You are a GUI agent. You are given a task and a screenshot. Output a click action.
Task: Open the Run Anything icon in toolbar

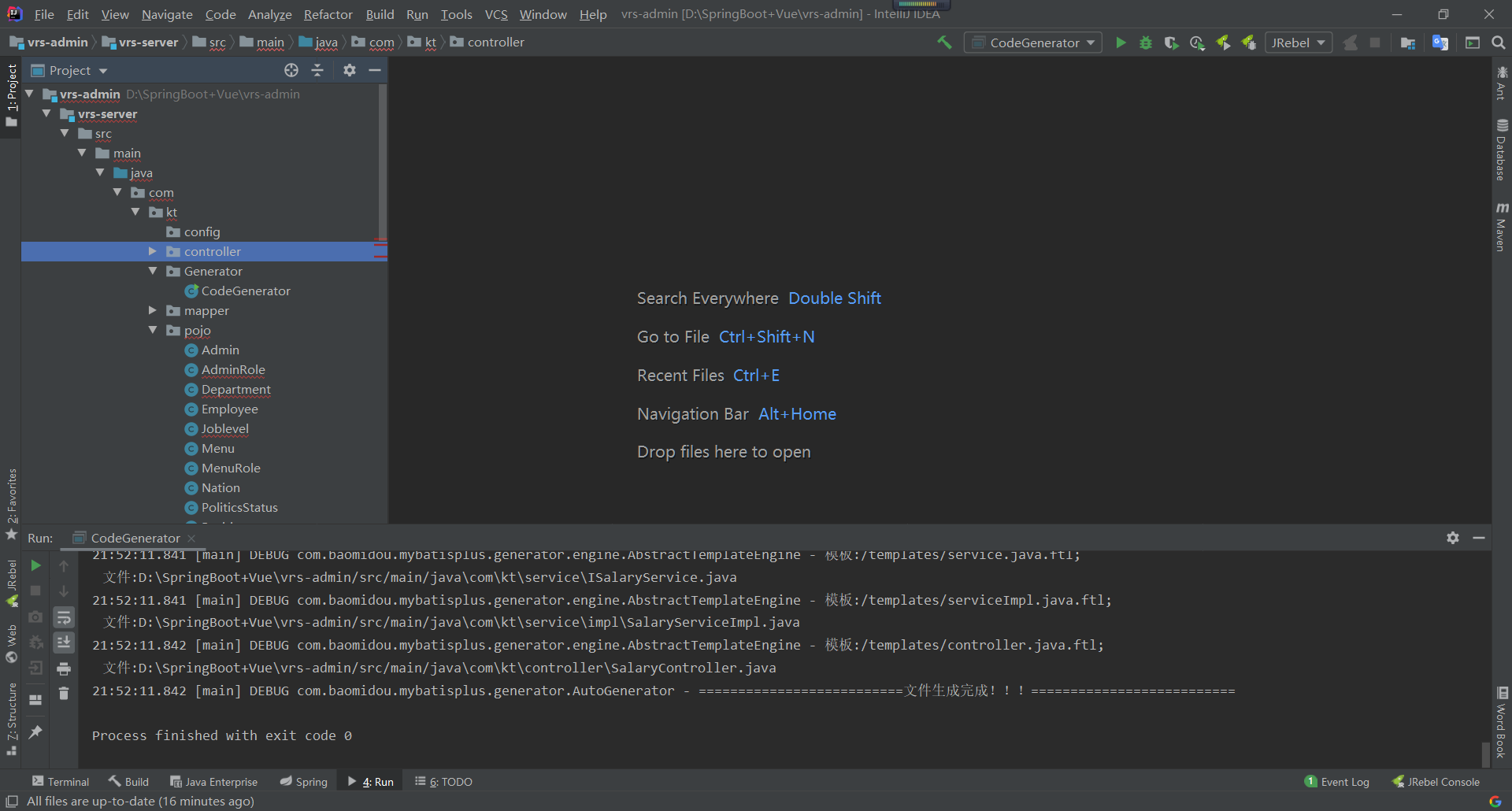(x=1472, y=43)
